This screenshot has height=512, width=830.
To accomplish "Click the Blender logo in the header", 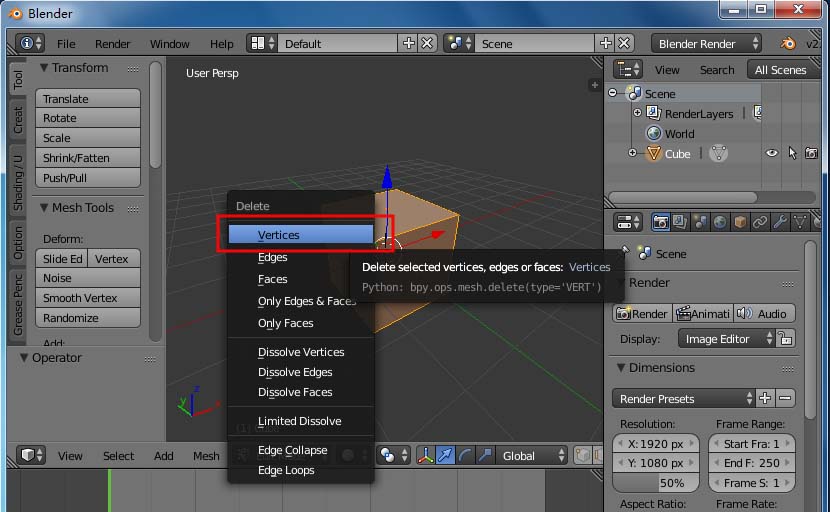I will click(x=788, y=43).
